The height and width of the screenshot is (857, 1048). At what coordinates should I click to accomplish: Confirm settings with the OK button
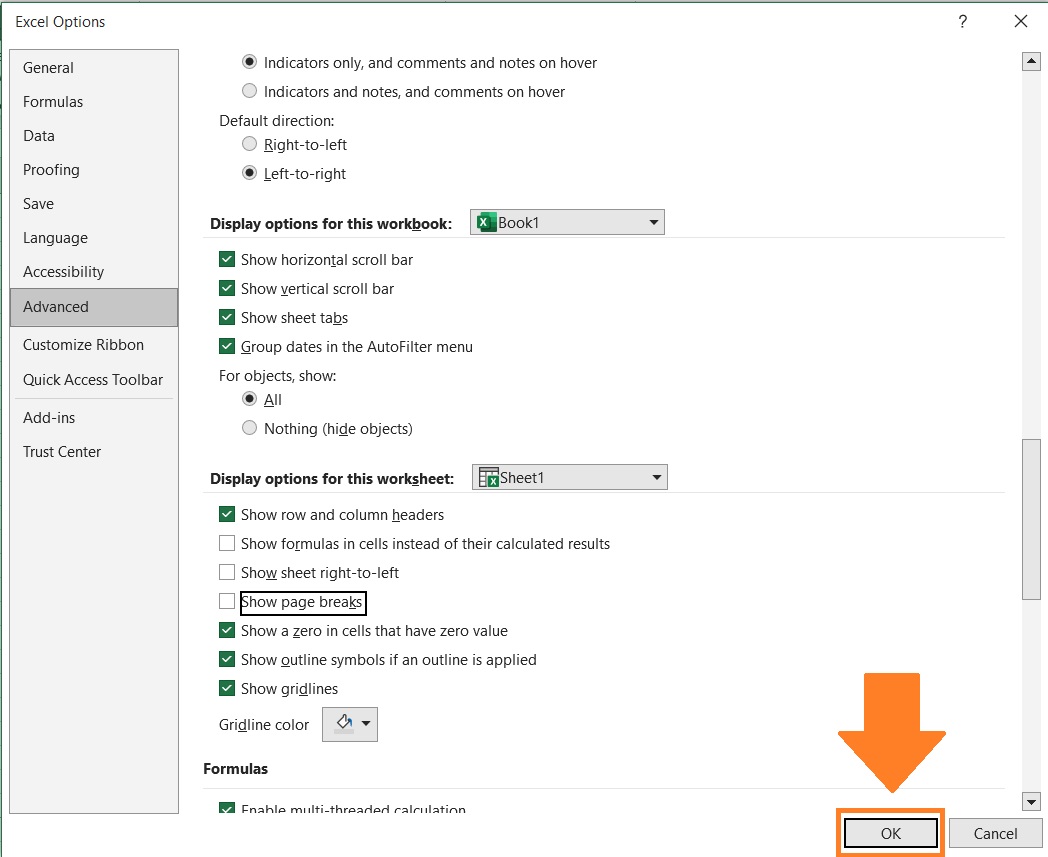tap(890, 833)
